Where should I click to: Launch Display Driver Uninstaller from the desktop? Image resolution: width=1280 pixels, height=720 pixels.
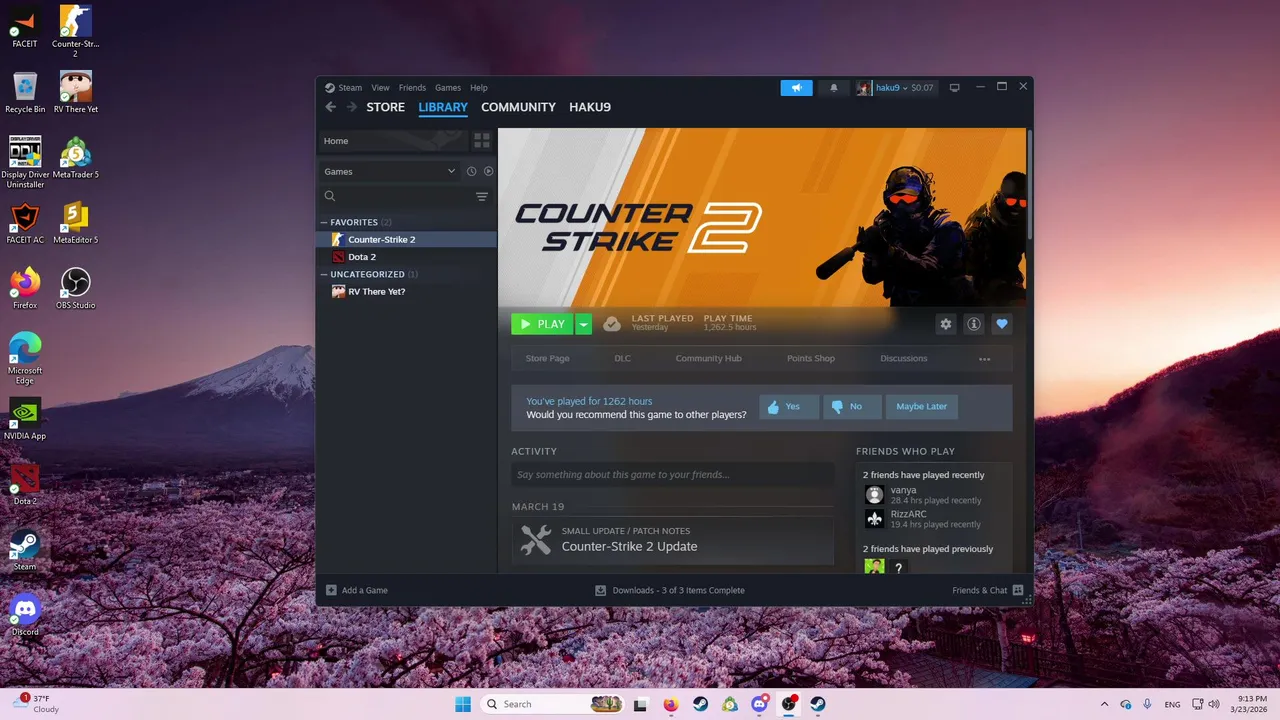pyautogui.click(x=25, y=162)
